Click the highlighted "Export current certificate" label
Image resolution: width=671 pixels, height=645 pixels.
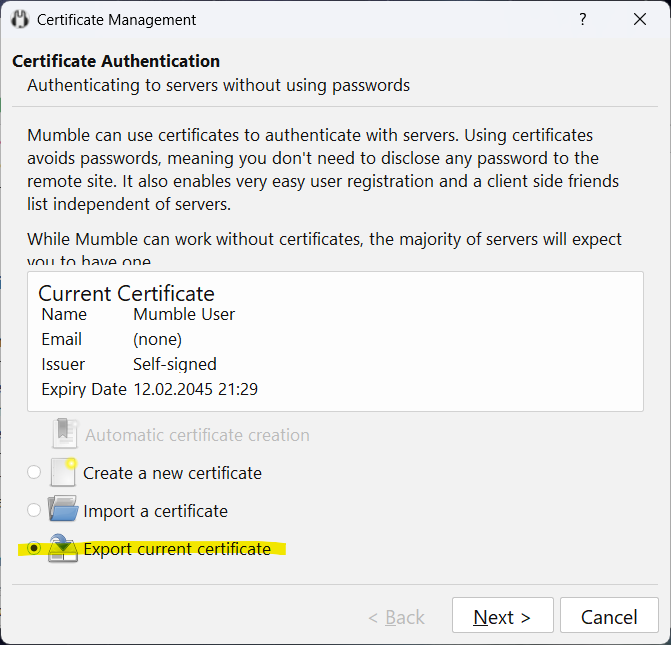coord(177,549)
